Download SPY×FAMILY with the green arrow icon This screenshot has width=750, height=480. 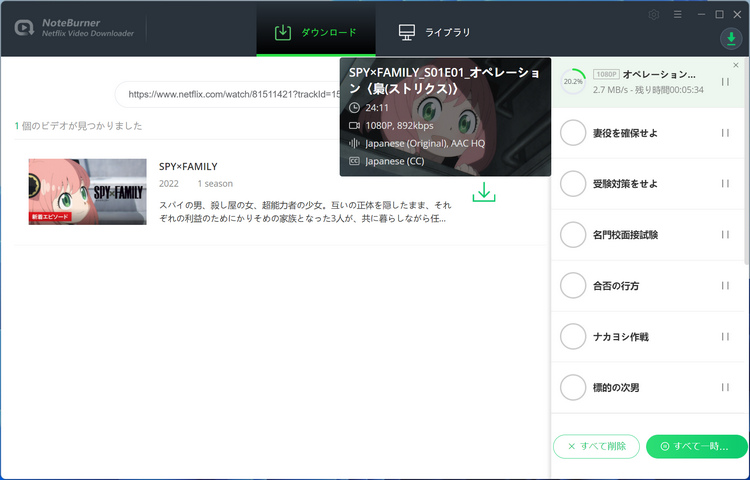[x=484, y=192]
